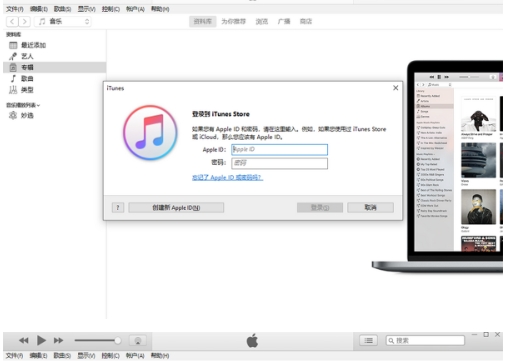This screenshot has height=361, width=505.
Task: Click the albums icon in sidebar
Action: coord(13,67)
